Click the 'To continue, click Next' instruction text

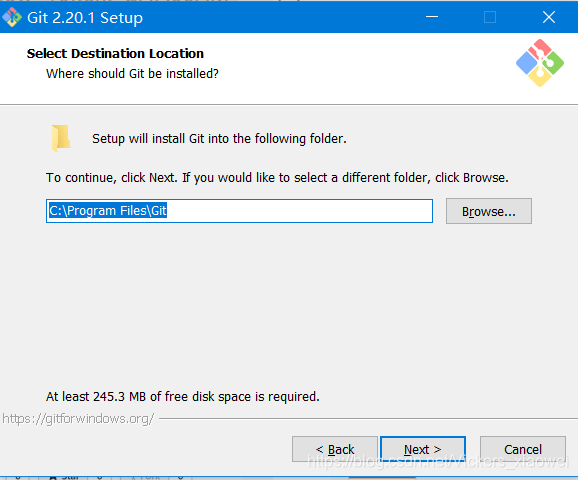(x=277, y=178)
